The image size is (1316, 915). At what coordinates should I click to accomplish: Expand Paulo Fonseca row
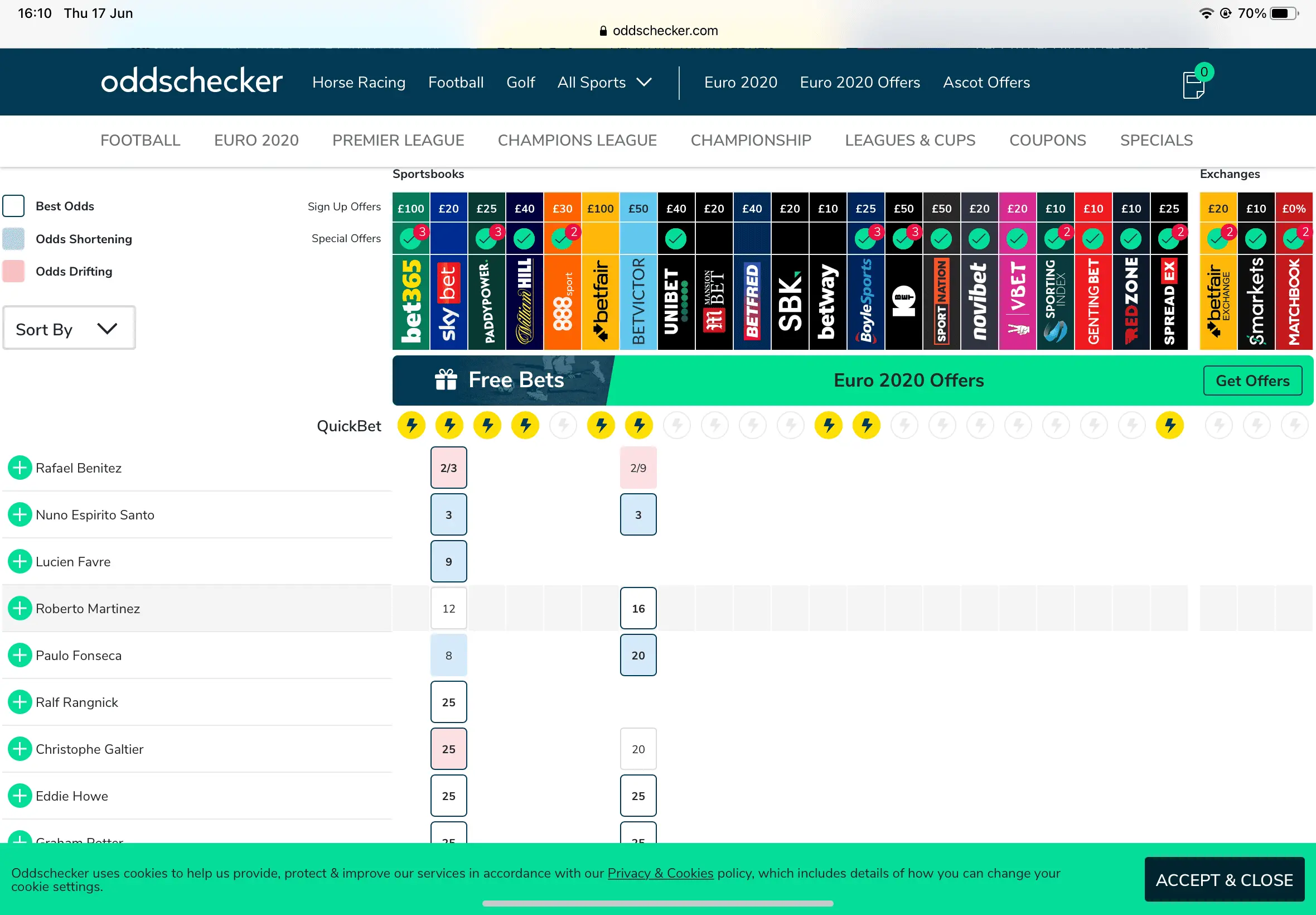point(20,656)
